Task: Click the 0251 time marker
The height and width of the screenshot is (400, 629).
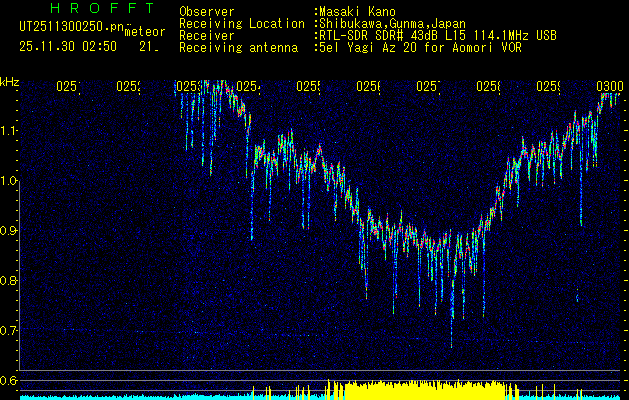Action: 68,86
